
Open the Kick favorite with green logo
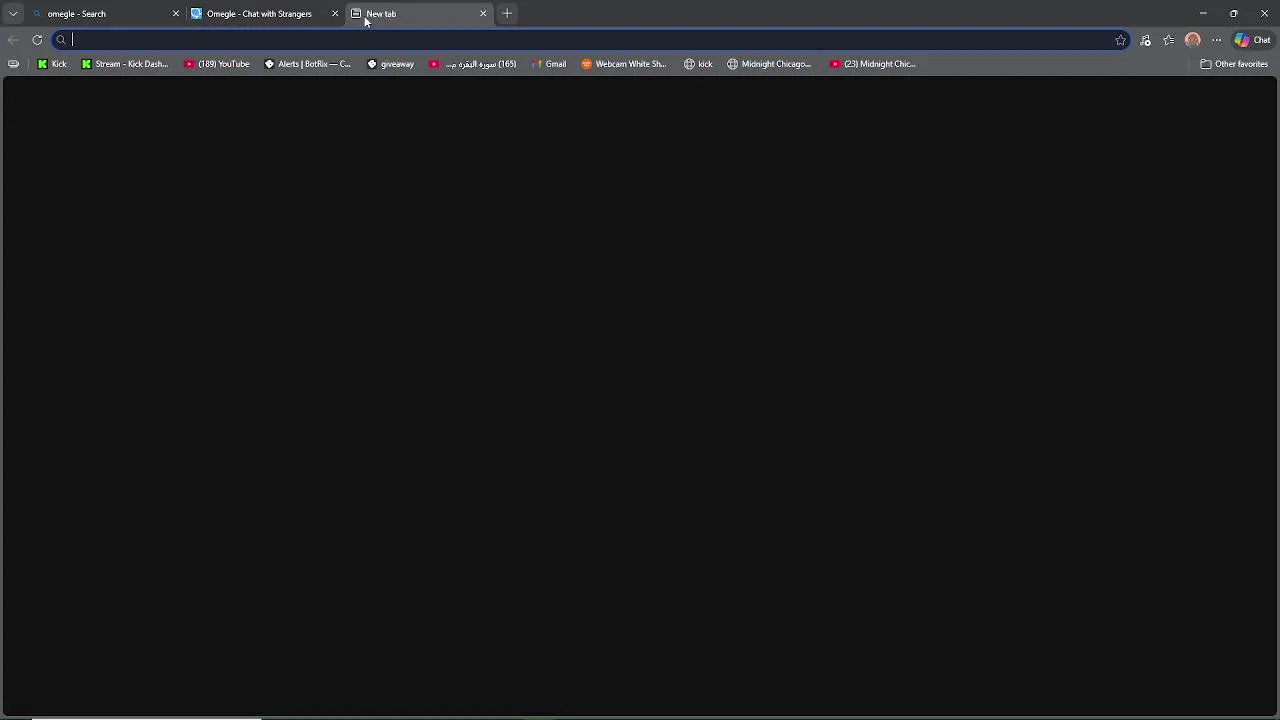point(52,64)
